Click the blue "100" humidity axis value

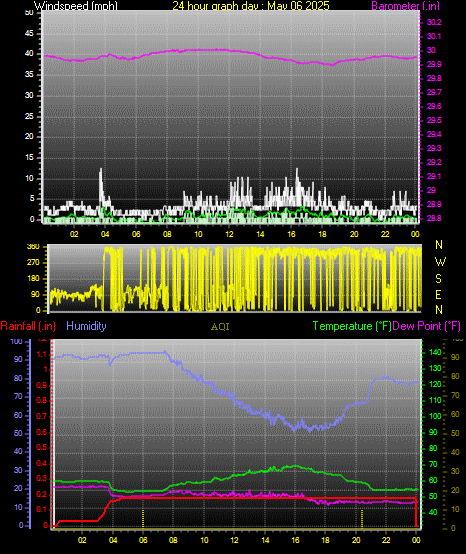(x=17, y=342)
